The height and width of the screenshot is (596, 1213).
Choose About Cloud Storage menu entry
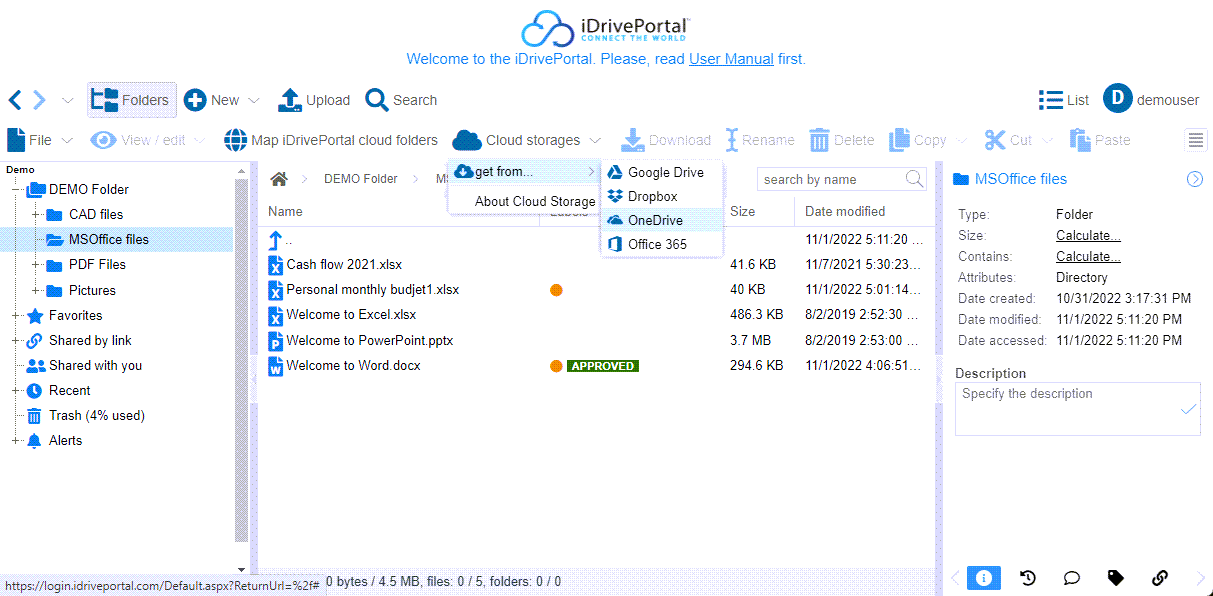pos(534,201)
